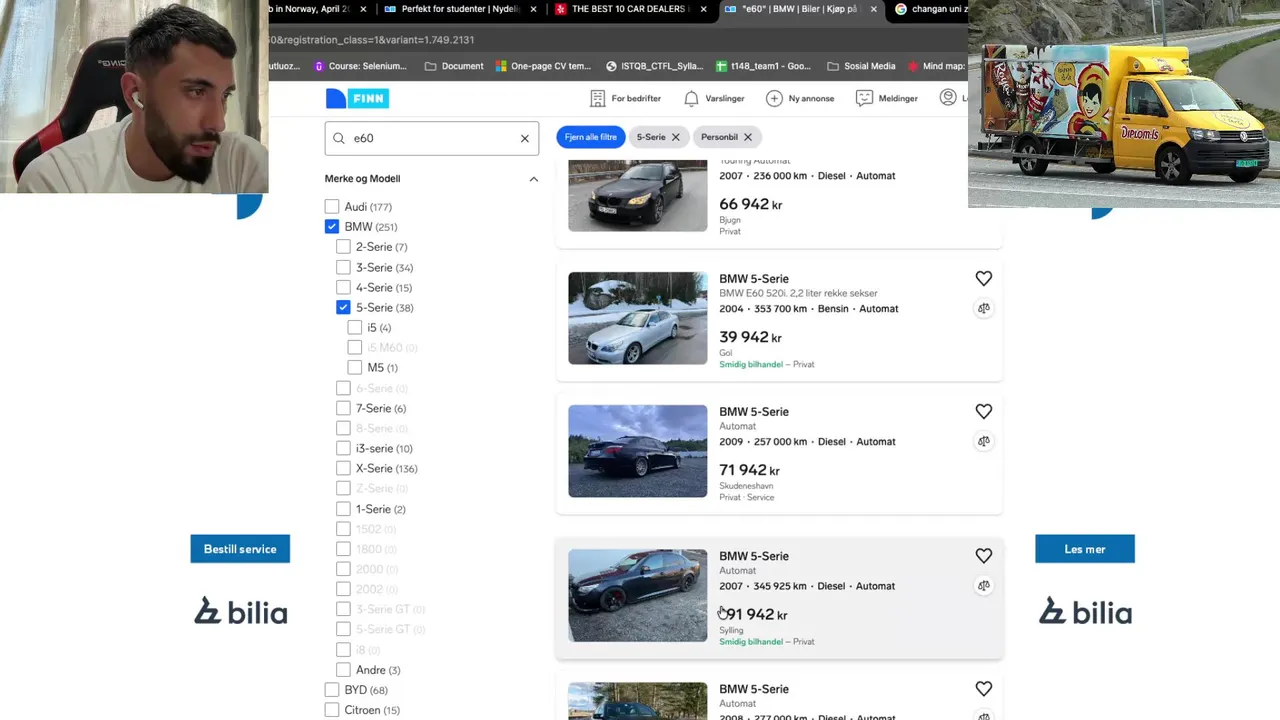Screen dimensions: 1280x720
Task: Compare the 39 942 kr BMW listing
Action: click(x=984, y=308)
